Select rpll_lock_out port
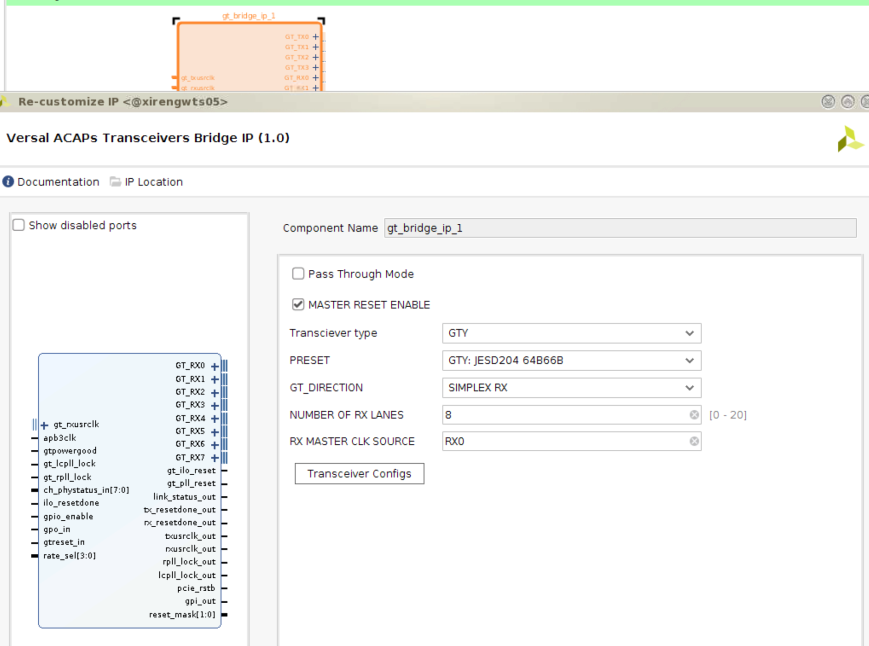Screen dimensions: 869x646 pyautogui.click(x=189, y=562)
